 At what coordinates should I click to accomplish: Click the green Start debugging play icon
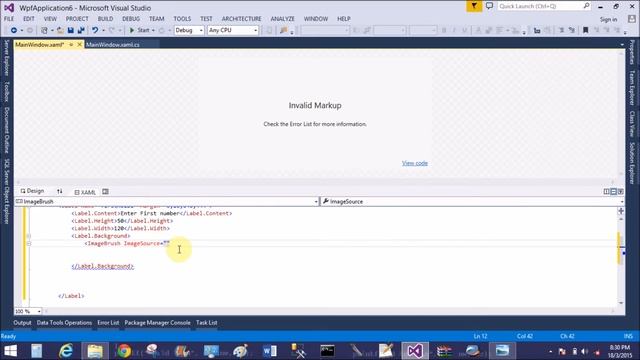click(x=132, y=30)
